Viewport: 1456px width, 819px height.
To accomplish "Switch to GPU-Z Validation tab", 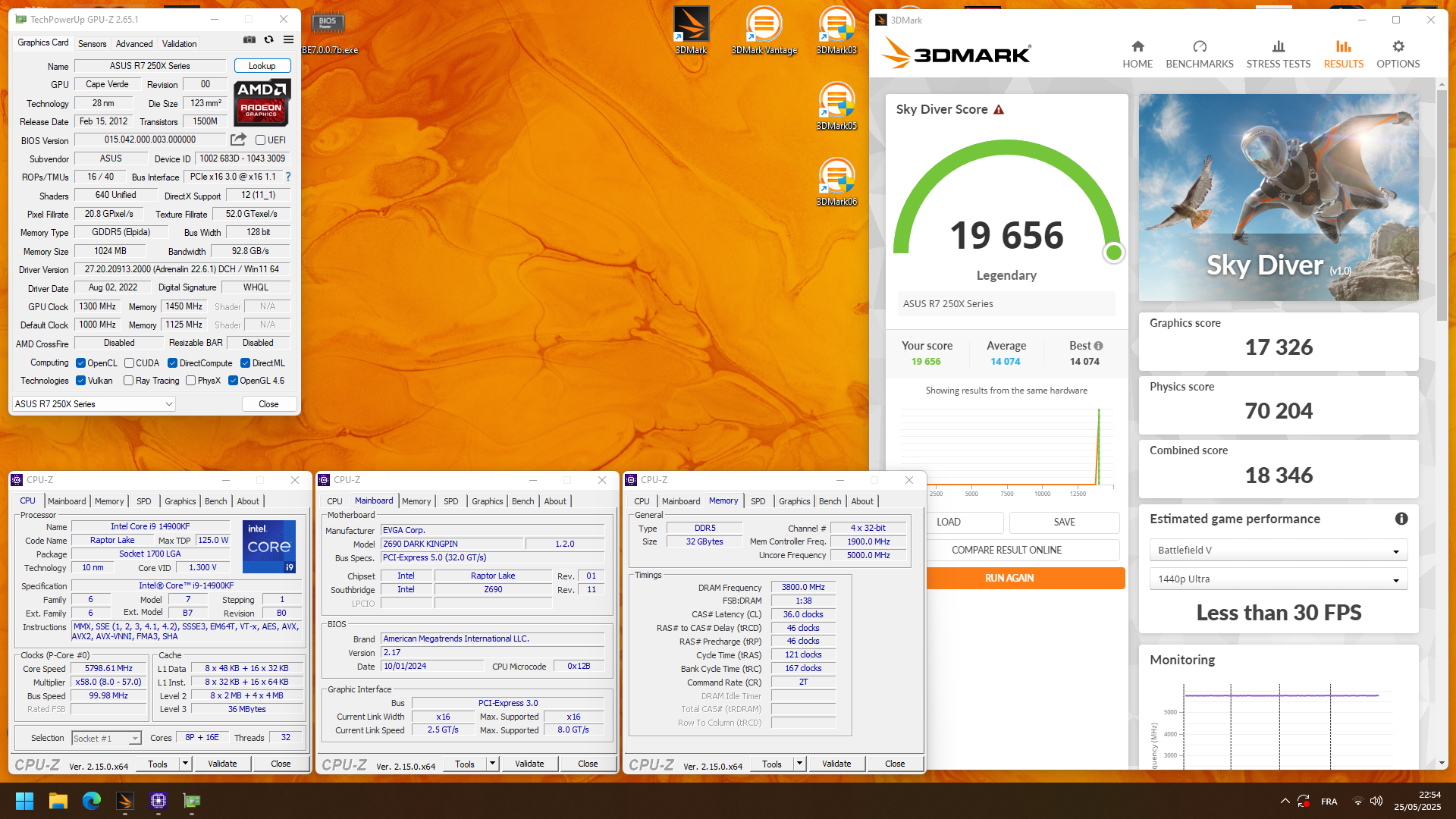I will tap(179, 44).
